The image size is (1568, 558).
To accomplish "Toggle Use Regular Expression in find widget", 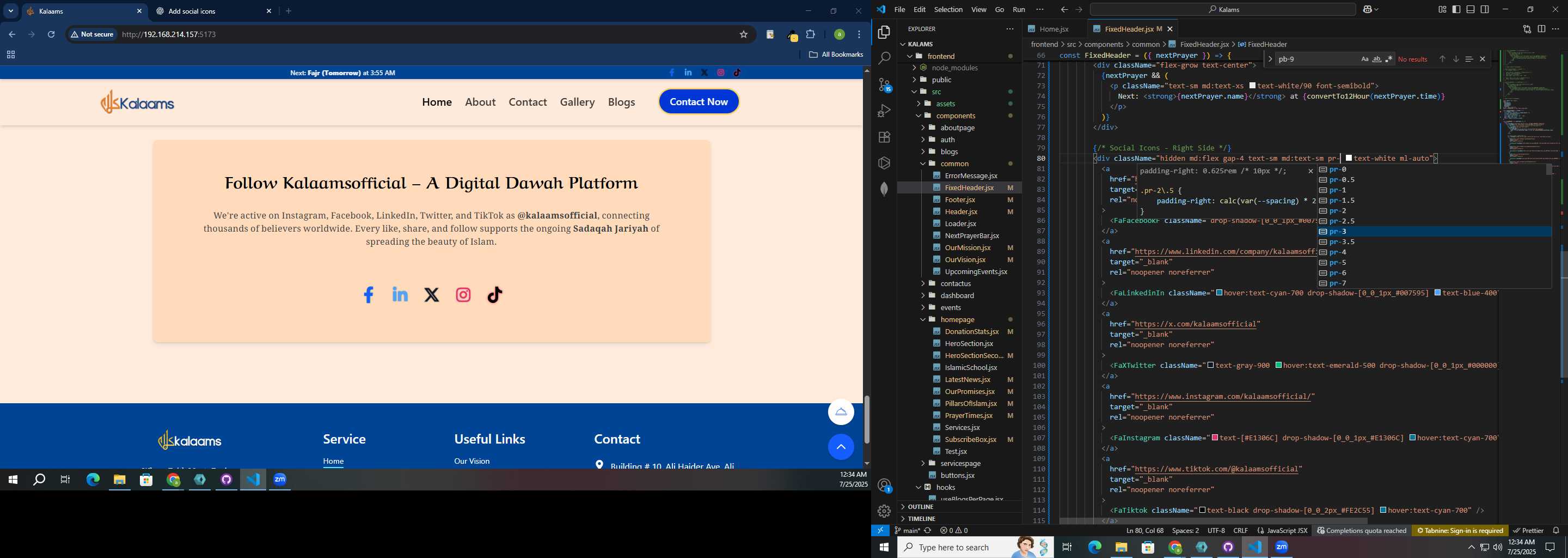I will [x=1389, y=59].
